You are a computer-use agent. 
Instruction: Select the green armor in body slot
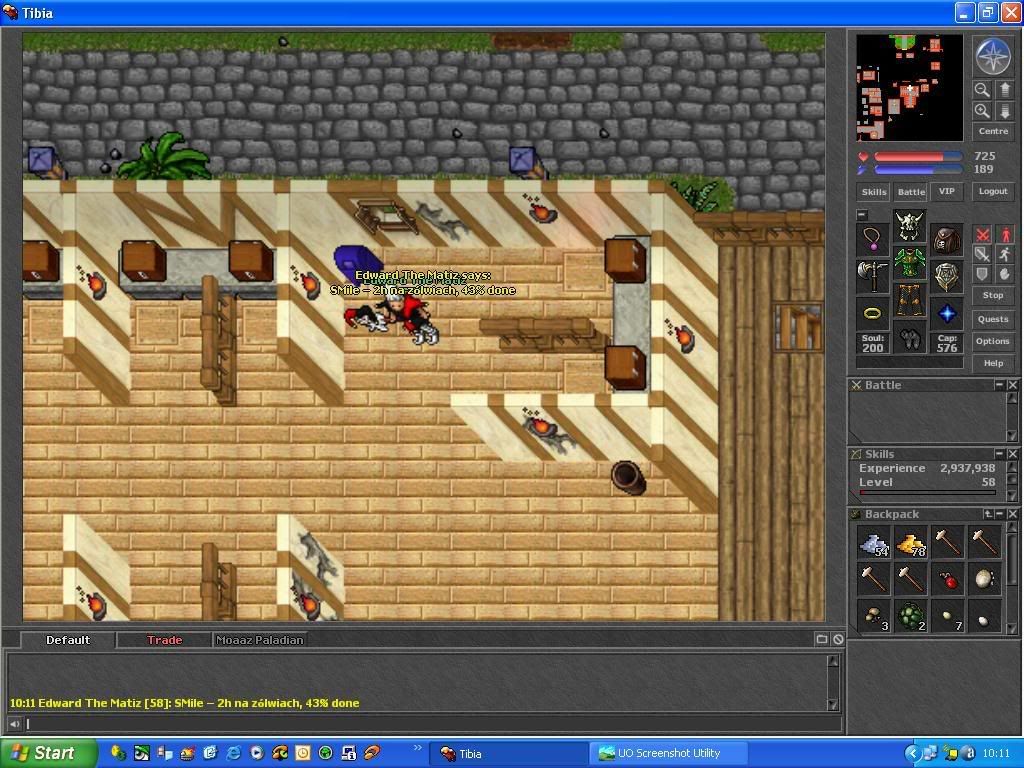tap(910, 263)
